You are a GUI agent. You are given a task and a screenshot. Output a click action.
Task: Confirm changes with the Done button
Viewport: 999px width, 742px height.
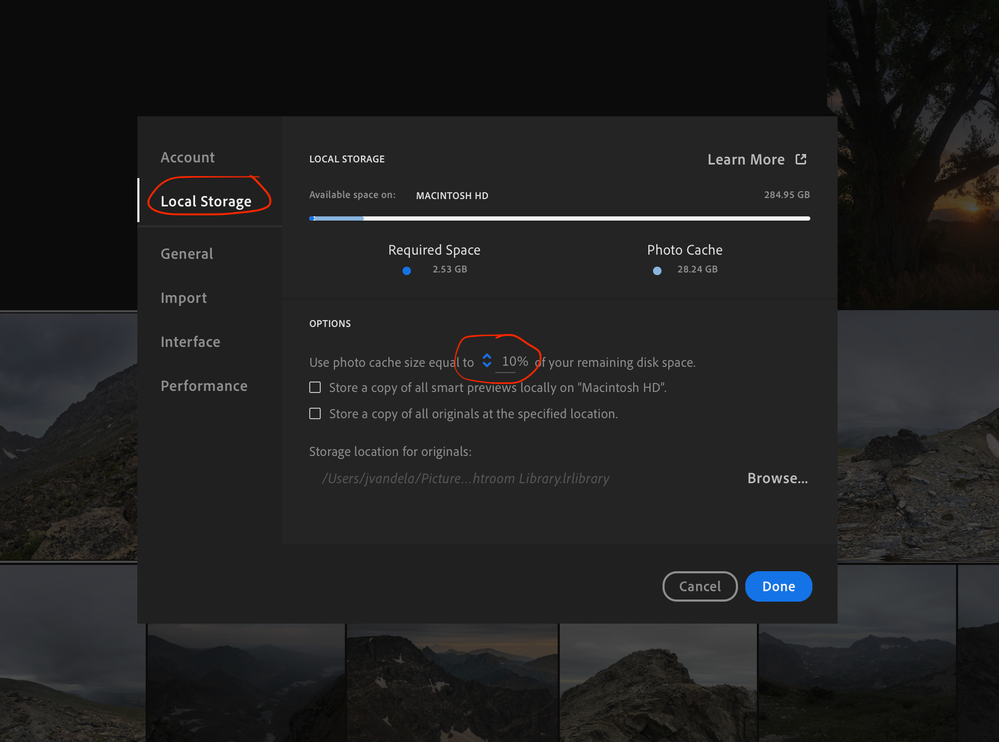pos(779,586)
